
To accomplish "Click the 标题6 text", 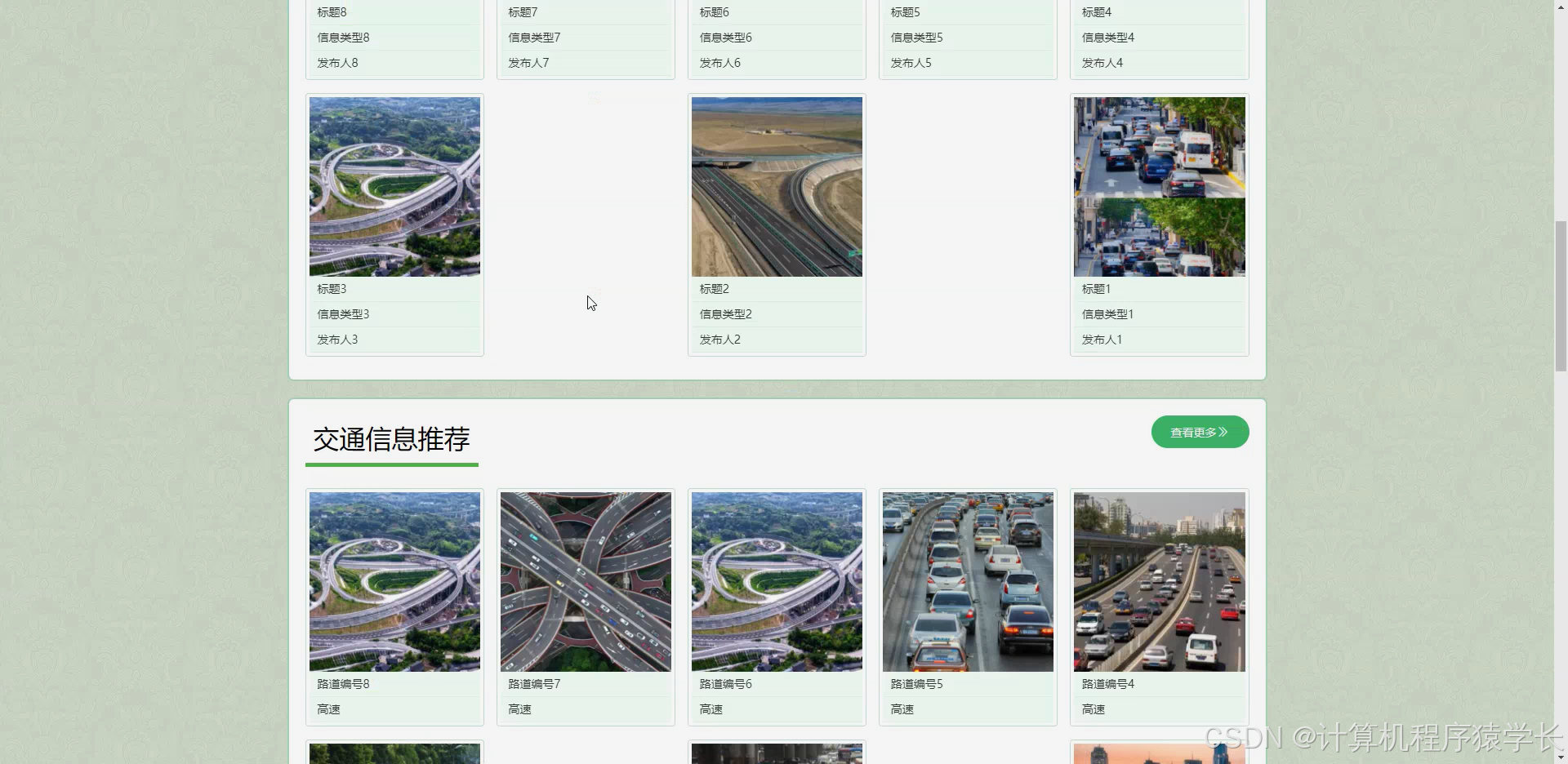I will coord(714,12).
